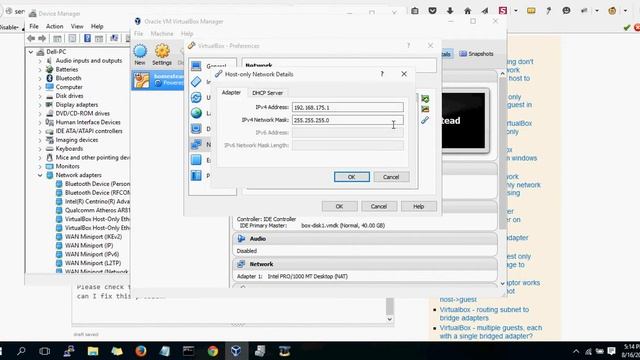Open Device Manager View menu

77,26
